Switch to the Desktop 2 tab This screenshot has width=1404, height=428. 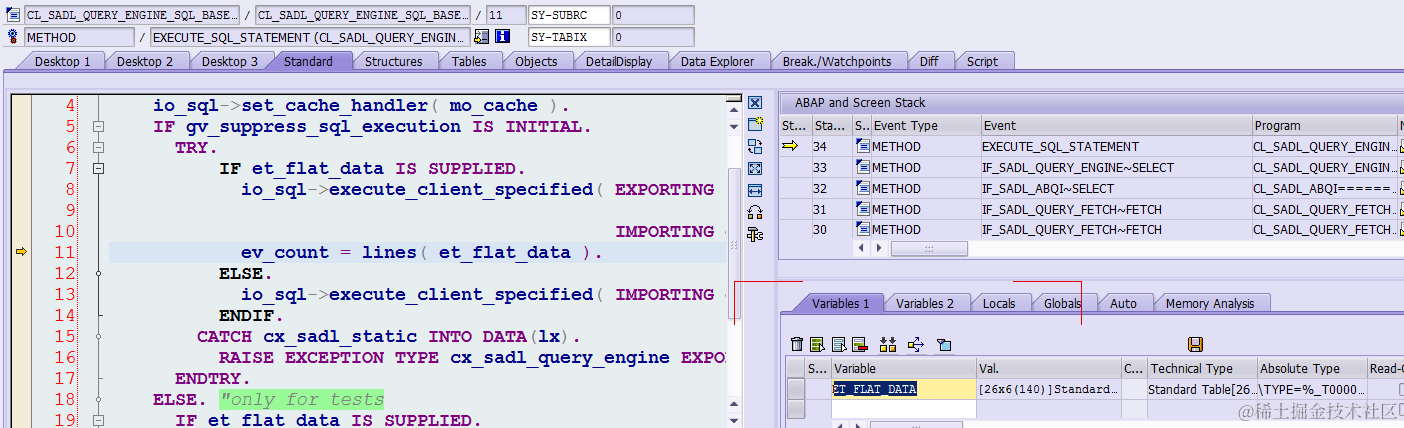click(x=145, y=61)
